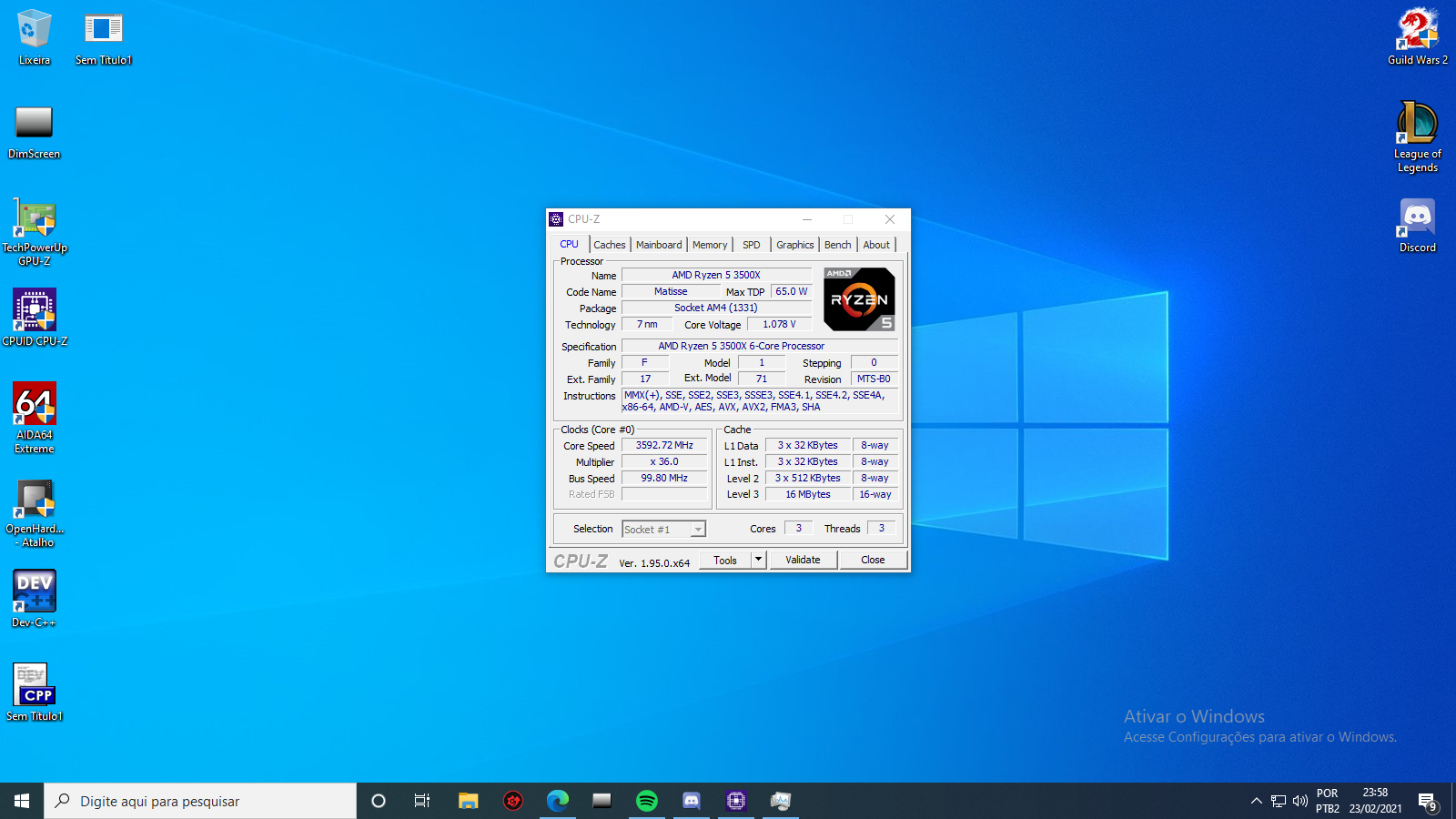Open the About tab
Screen dimensions: 1456x819
876,245
